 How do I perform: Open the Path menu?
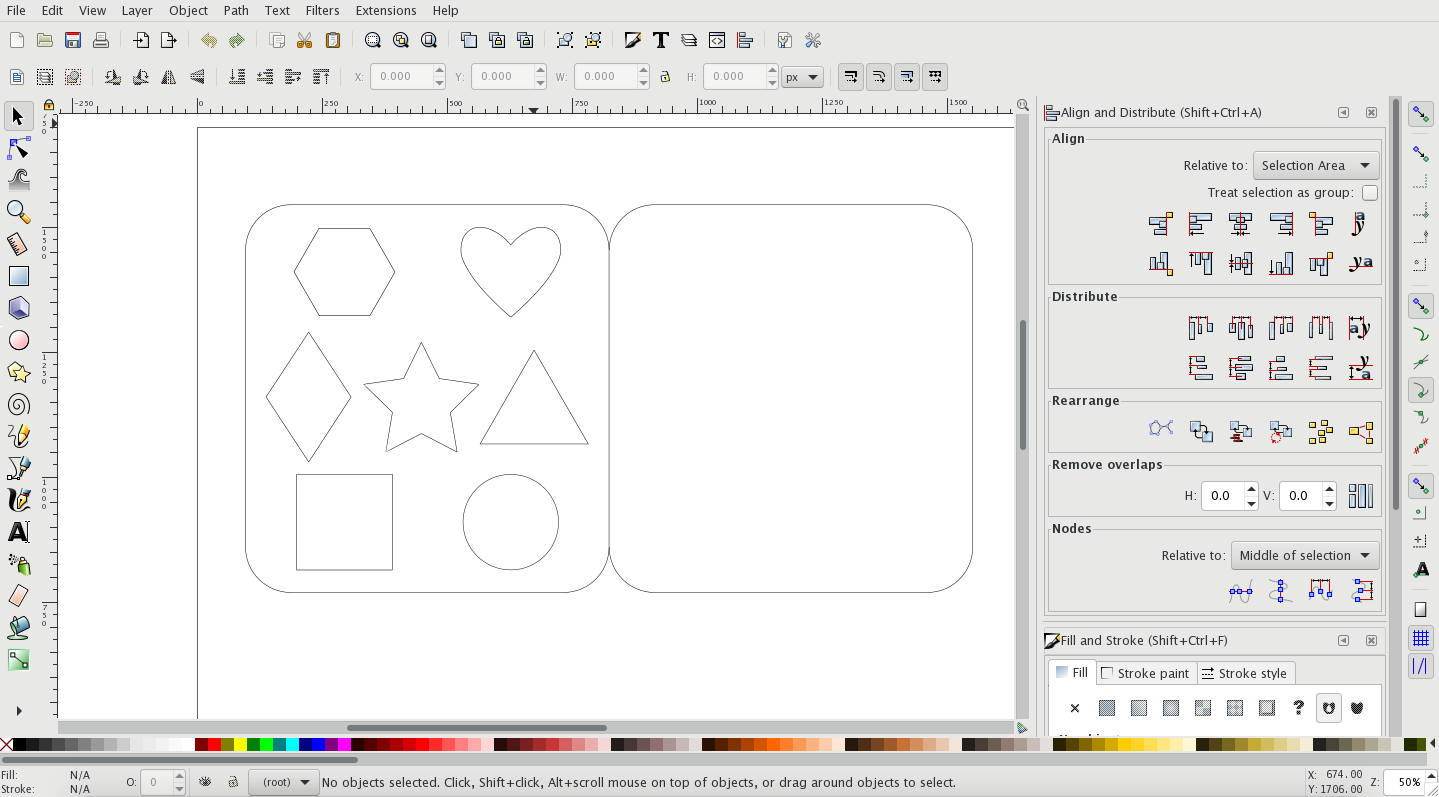(x=236, y=10)
